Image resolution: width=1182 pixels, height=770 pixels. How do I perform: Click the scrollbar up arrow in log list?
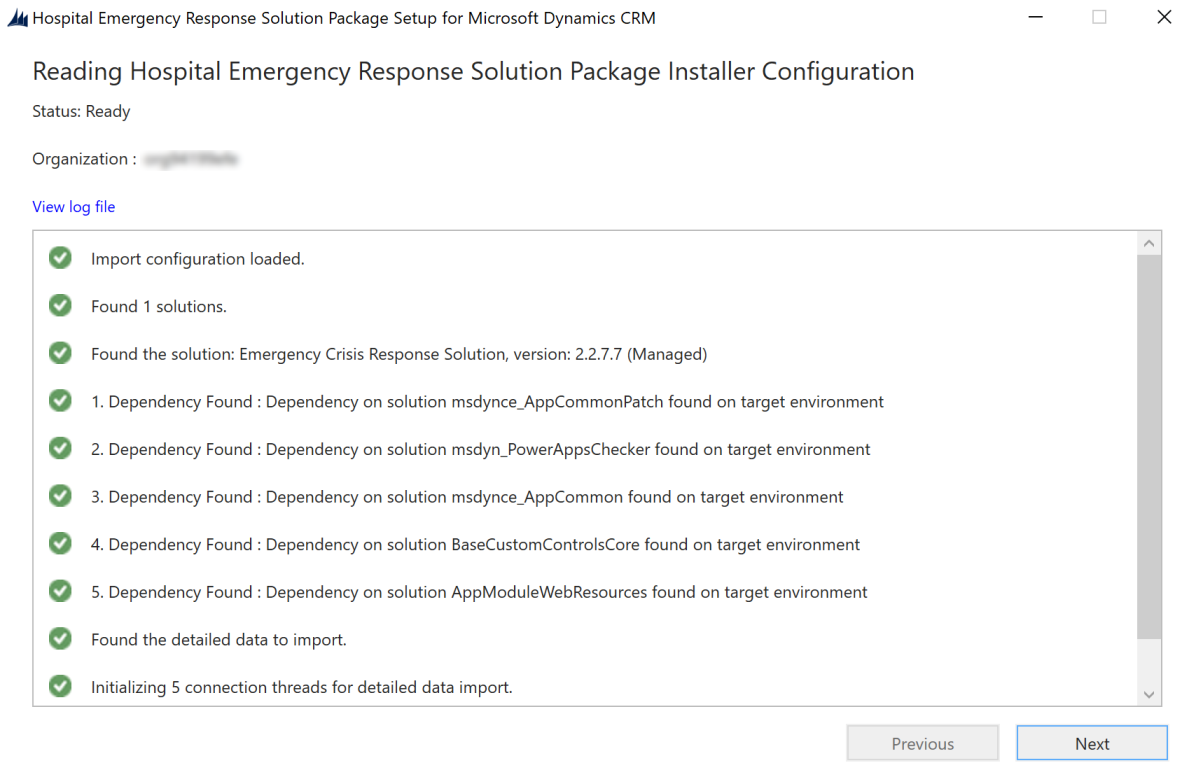point(1149,244)
